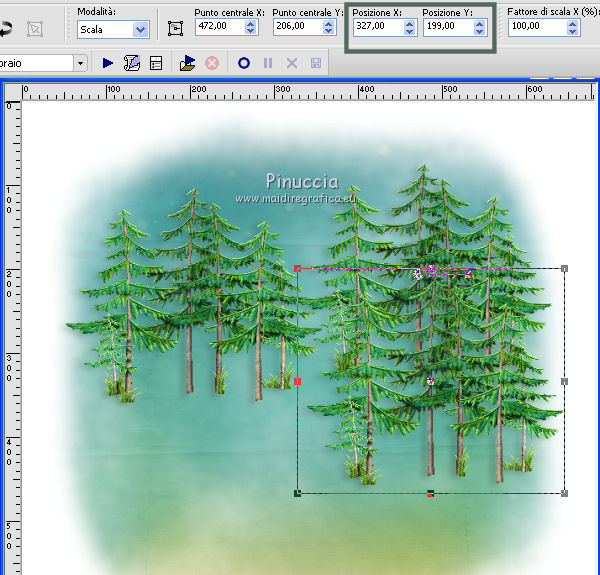
Task: Open the script list panel icon
Action: [x=156, y=63]
